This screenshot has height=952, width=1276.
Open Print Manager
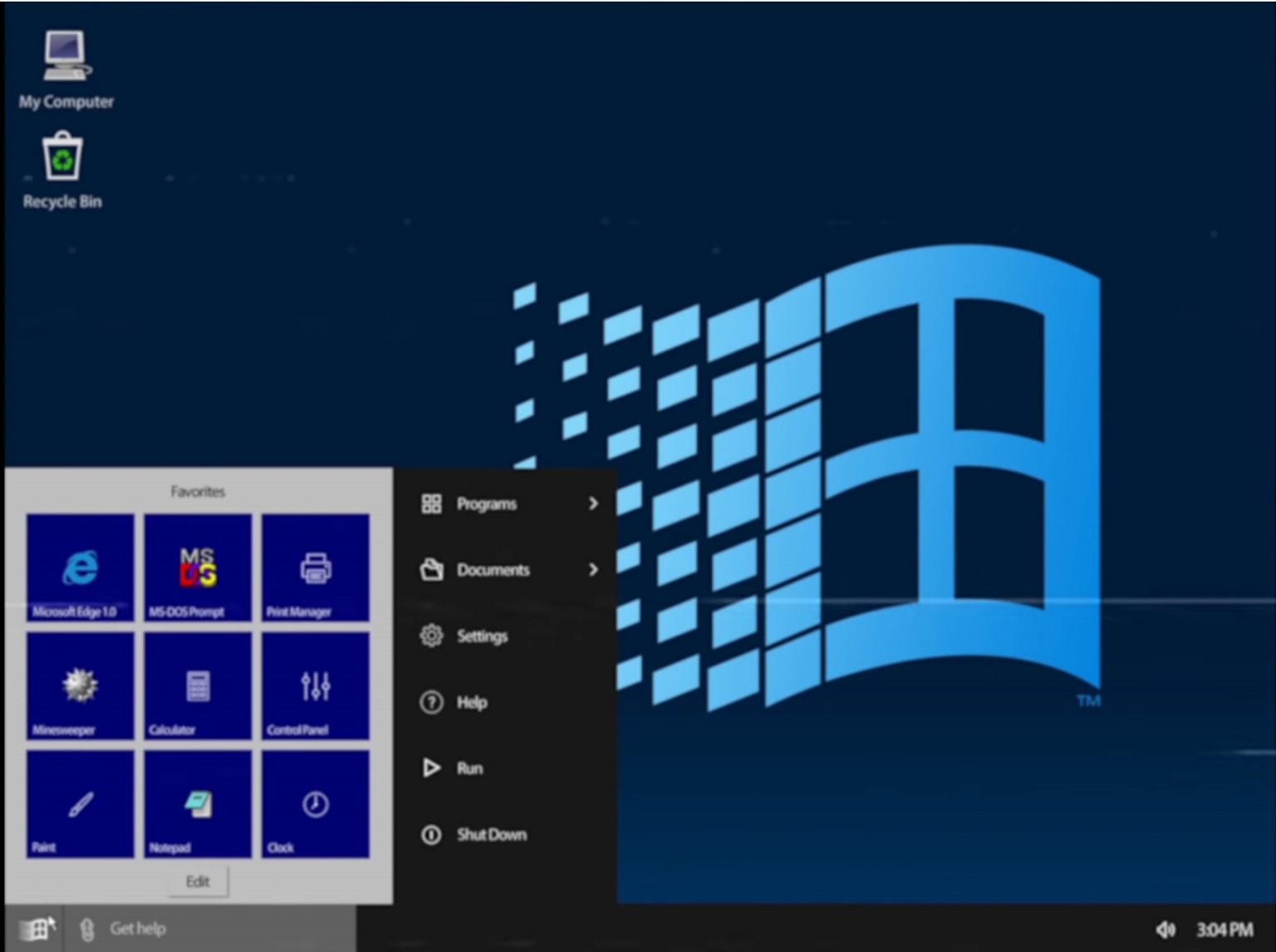pyautogui.click(x=316, y=567)
